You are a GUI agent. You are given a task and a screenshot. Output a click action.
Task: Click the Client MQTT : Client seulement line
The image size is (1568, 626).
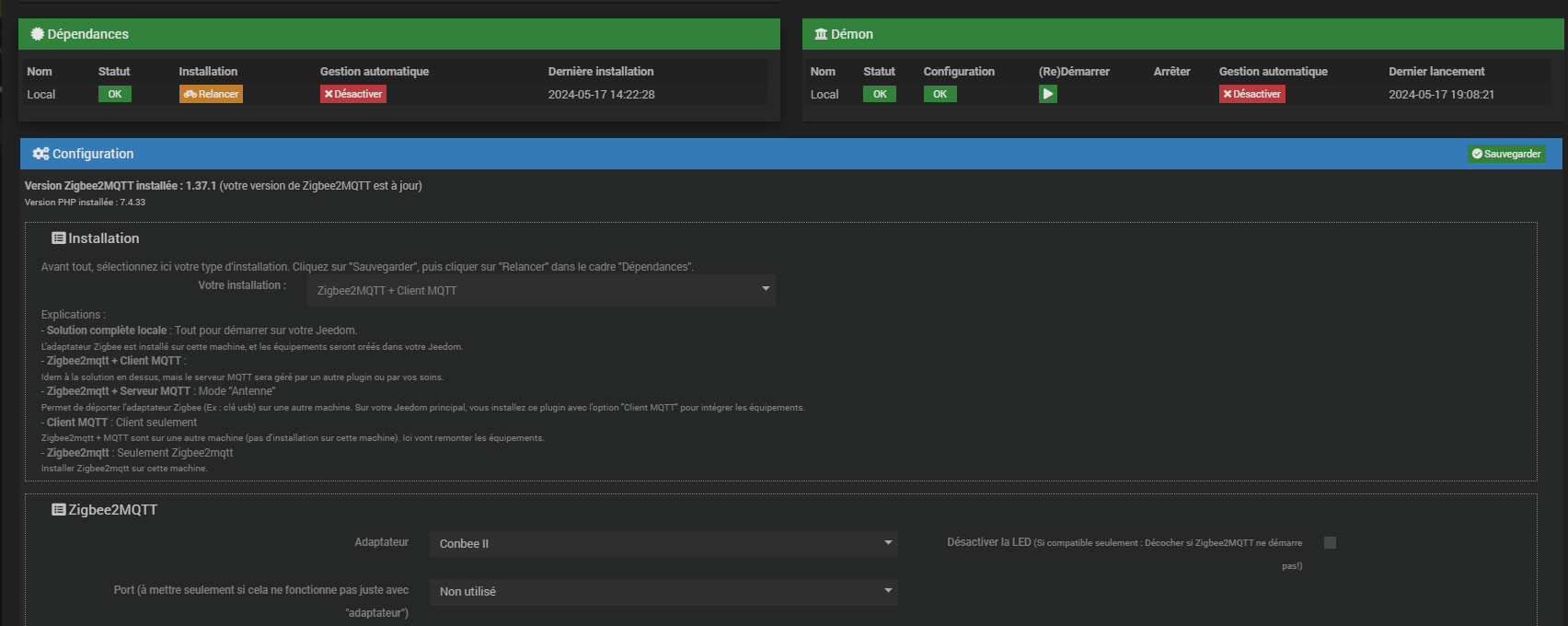click(119, 423)
